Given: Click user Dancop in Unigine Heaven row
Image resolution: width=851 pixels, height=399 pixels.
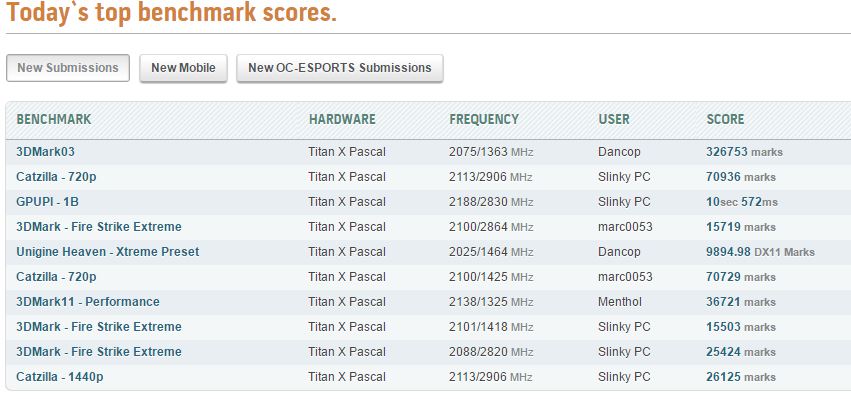Looking at the screenshot, I should [x=619, y=252].
